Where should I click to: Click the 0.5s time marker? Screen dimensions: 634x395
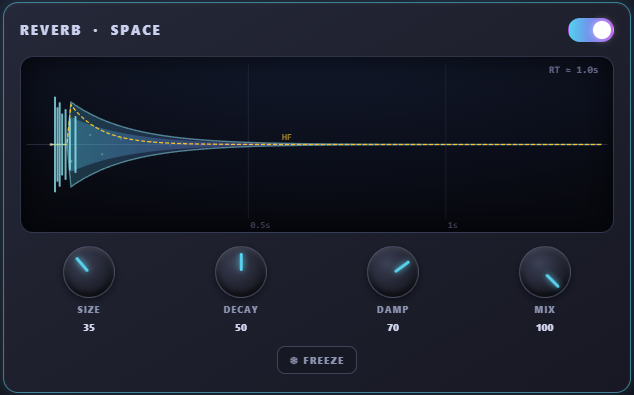(260, 225)
